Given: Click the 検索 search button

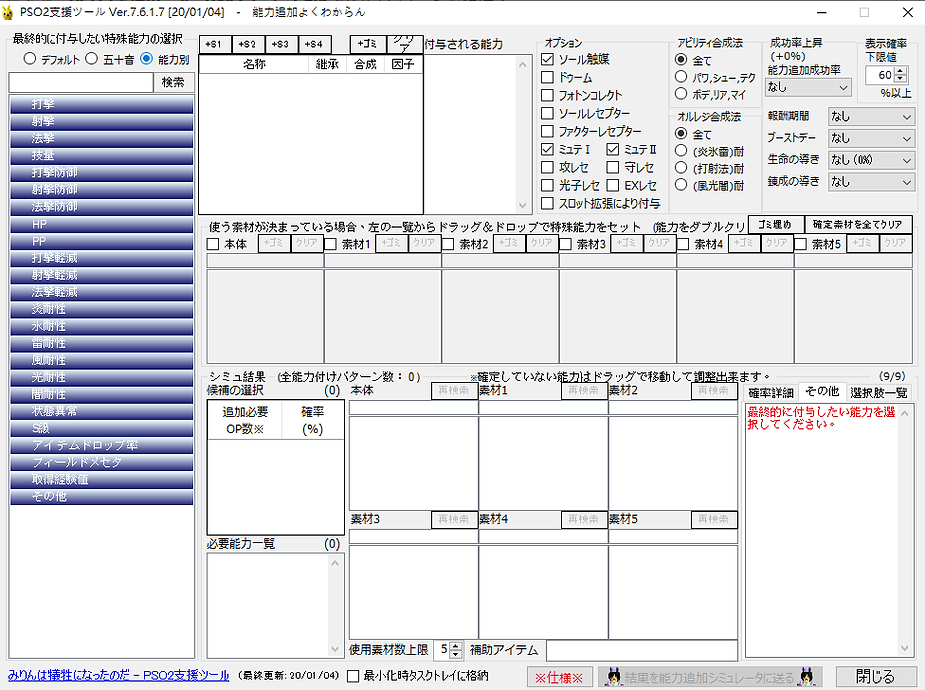Looking at the screenshot, I should (173, 83).
